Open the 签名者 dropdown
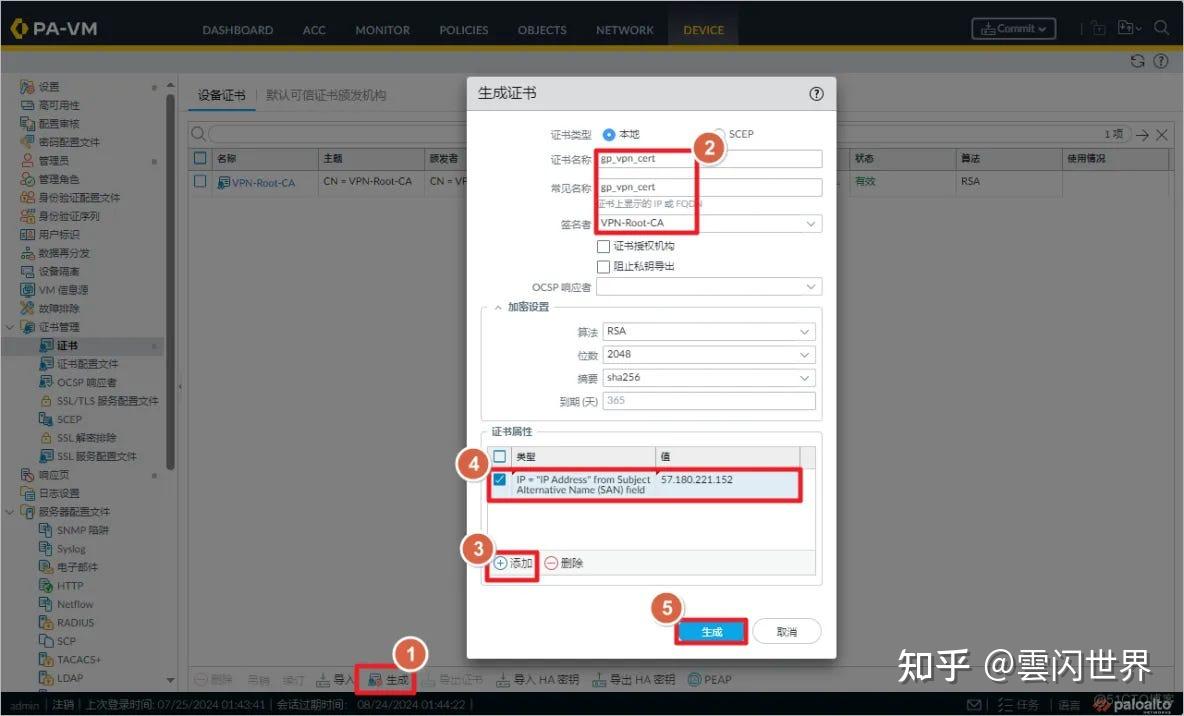This screenshot has height=716, width=1184. pos(708,222)
